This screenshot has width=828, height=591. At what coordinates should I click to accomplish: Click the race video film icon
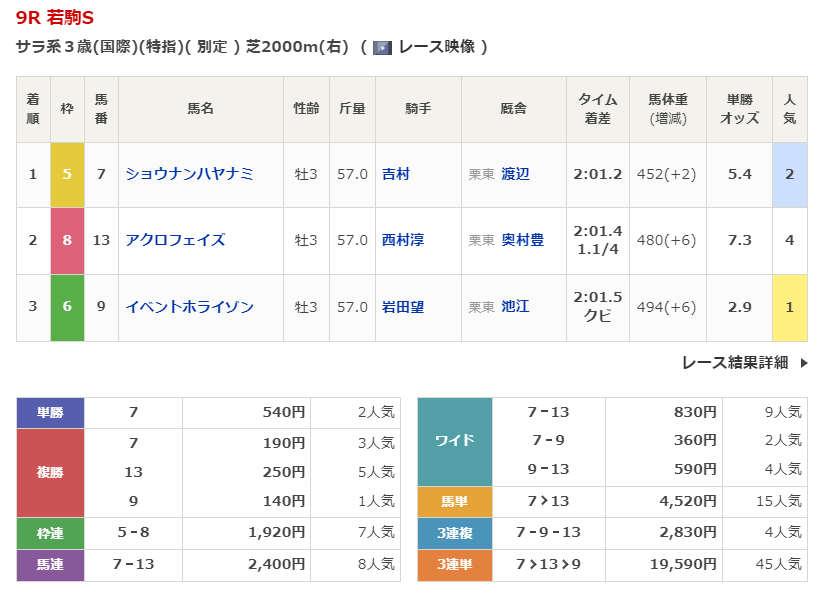[382, 47]
